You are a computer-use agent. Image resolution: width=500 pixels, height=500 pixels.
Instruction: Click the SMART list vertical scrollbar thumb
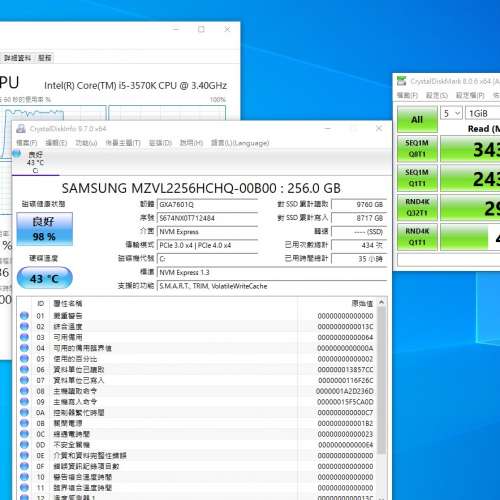[x=382, y=380]
